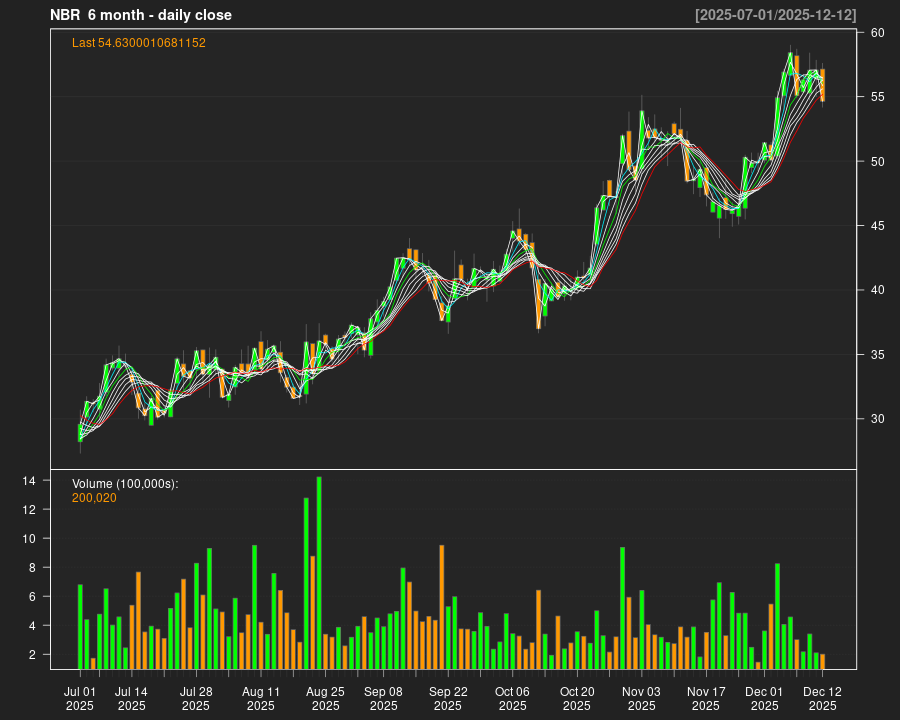Click the 60 price axis label
This screenshot has width=900, height=720.
877,33
